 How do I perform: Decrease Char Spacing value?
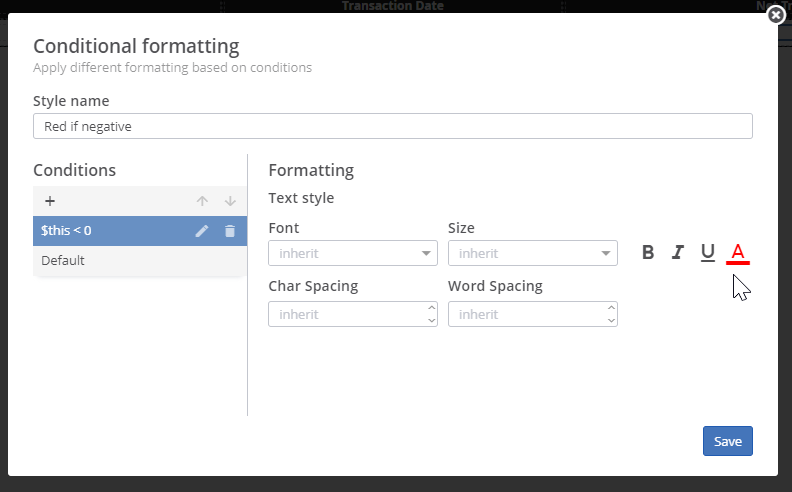tap(431, 320)
